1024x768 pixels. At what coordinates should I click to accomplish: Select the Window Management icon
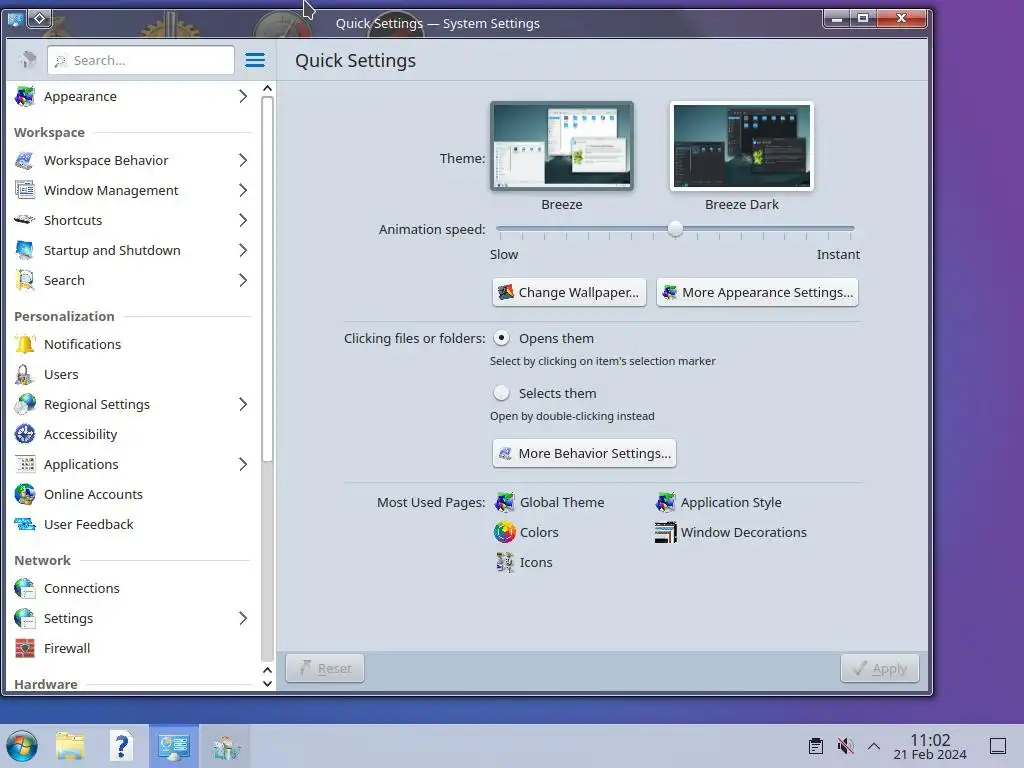[25, 190]
